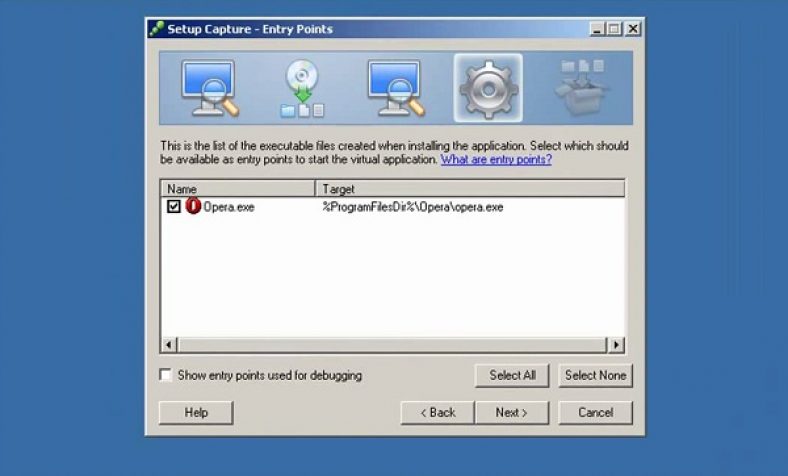Click the horizontal scrollbar track in list
This screenshot has width=788, height=476.
click(392, 345)
